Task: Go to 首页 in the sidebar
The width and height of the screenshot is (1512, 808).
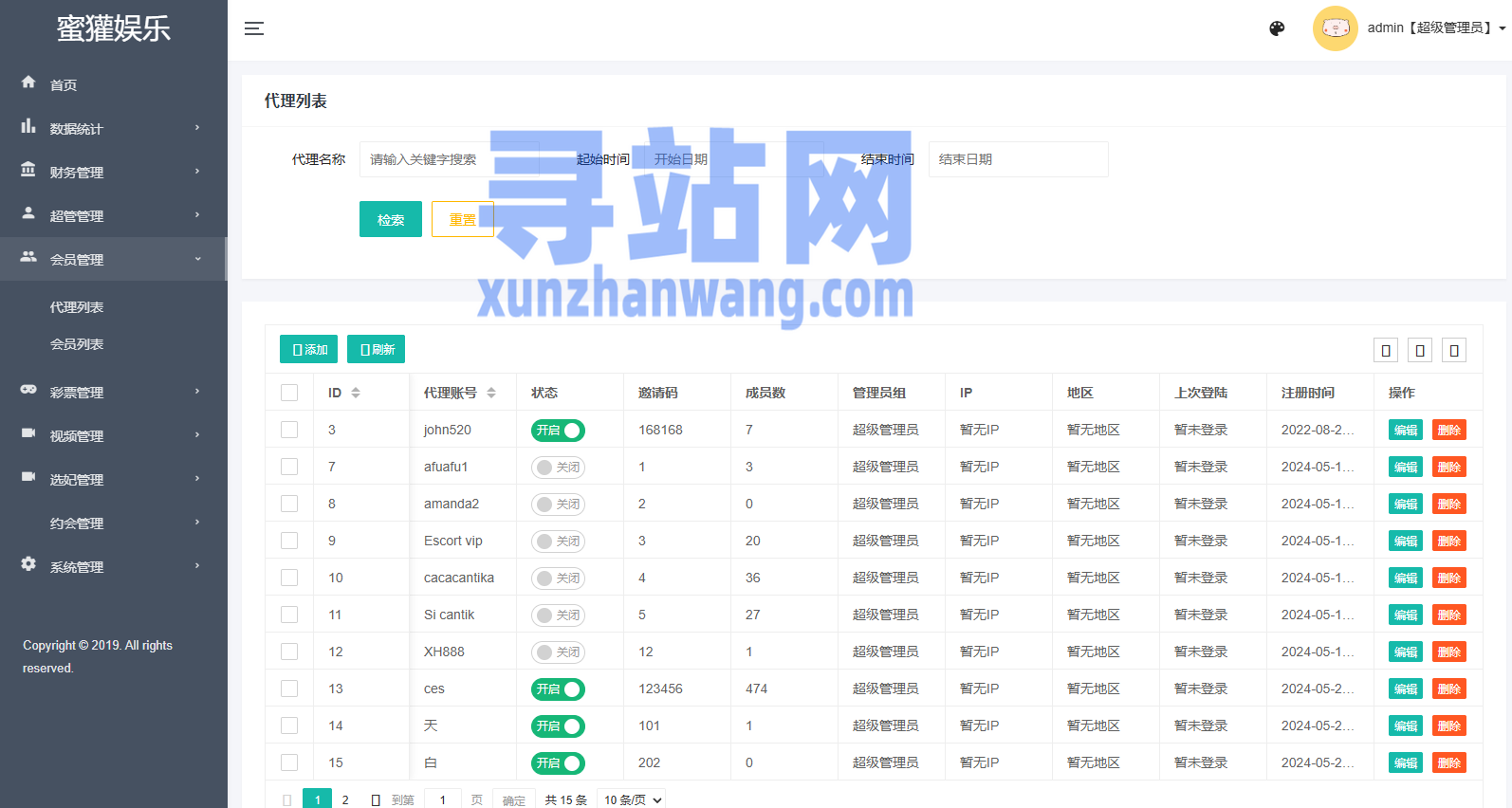Action: point(64,85)
